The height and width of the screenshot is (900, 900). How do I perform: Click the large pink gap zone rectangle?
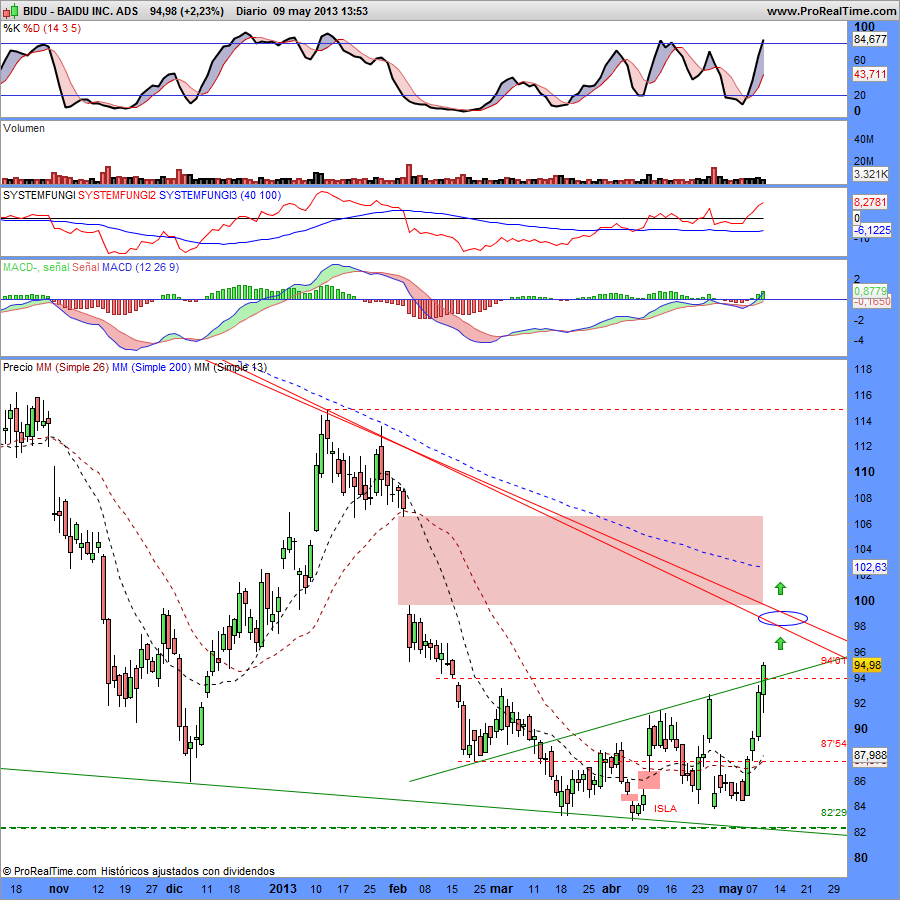click(580, 560)
